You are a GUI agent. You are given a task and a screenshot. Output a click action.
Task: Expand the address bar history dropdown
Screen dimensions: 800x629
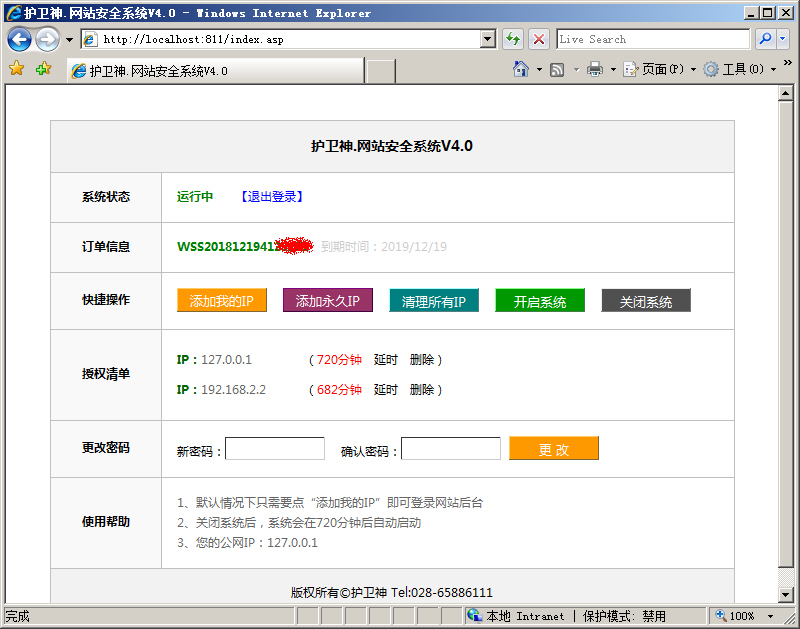(488, 39)
